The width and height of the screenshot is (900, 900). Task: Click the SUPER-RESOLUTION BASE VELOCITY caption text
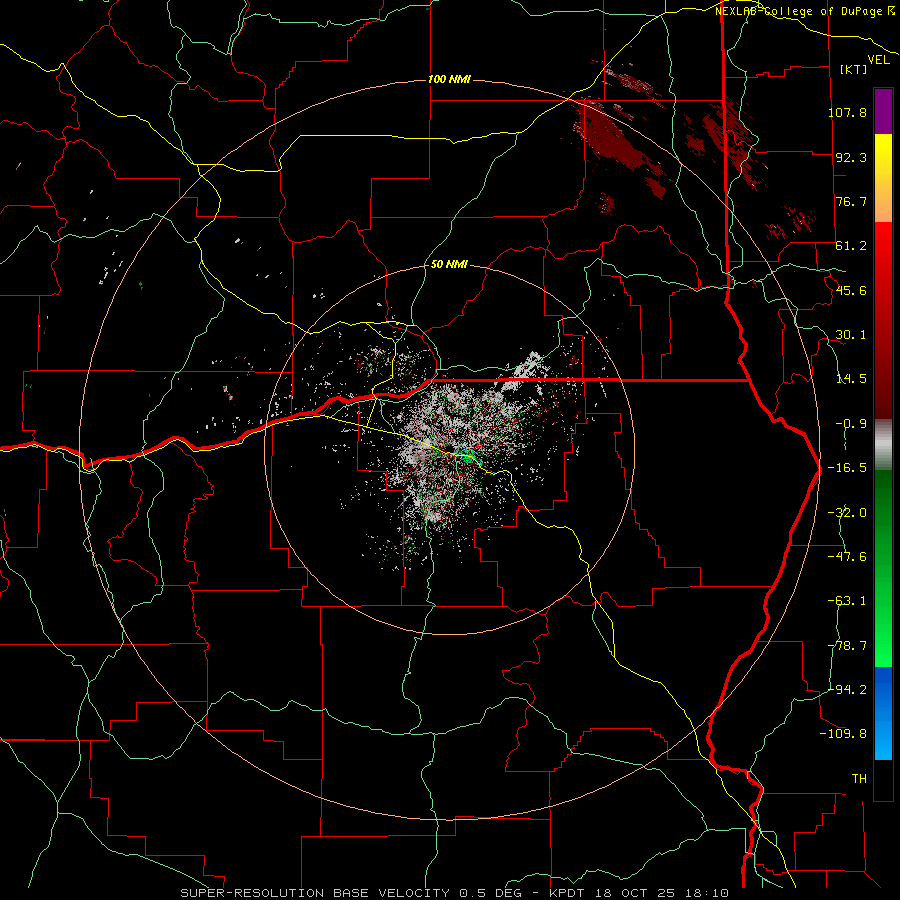315,893
